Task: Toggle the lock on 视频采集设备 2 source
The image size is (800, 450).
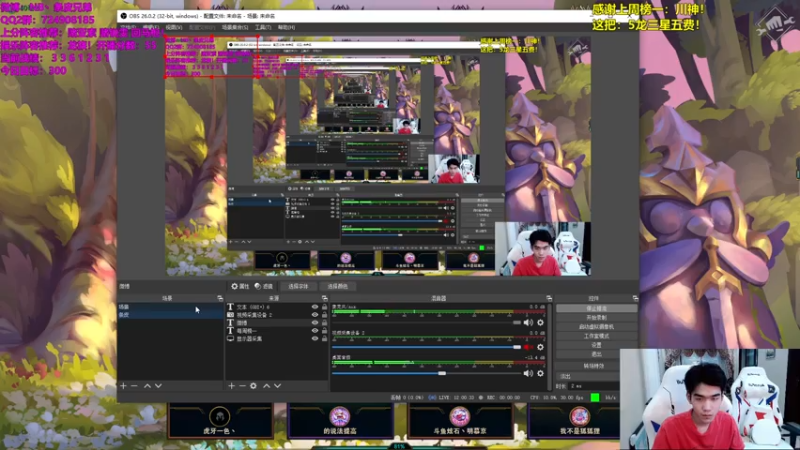Action: (324, 315)
